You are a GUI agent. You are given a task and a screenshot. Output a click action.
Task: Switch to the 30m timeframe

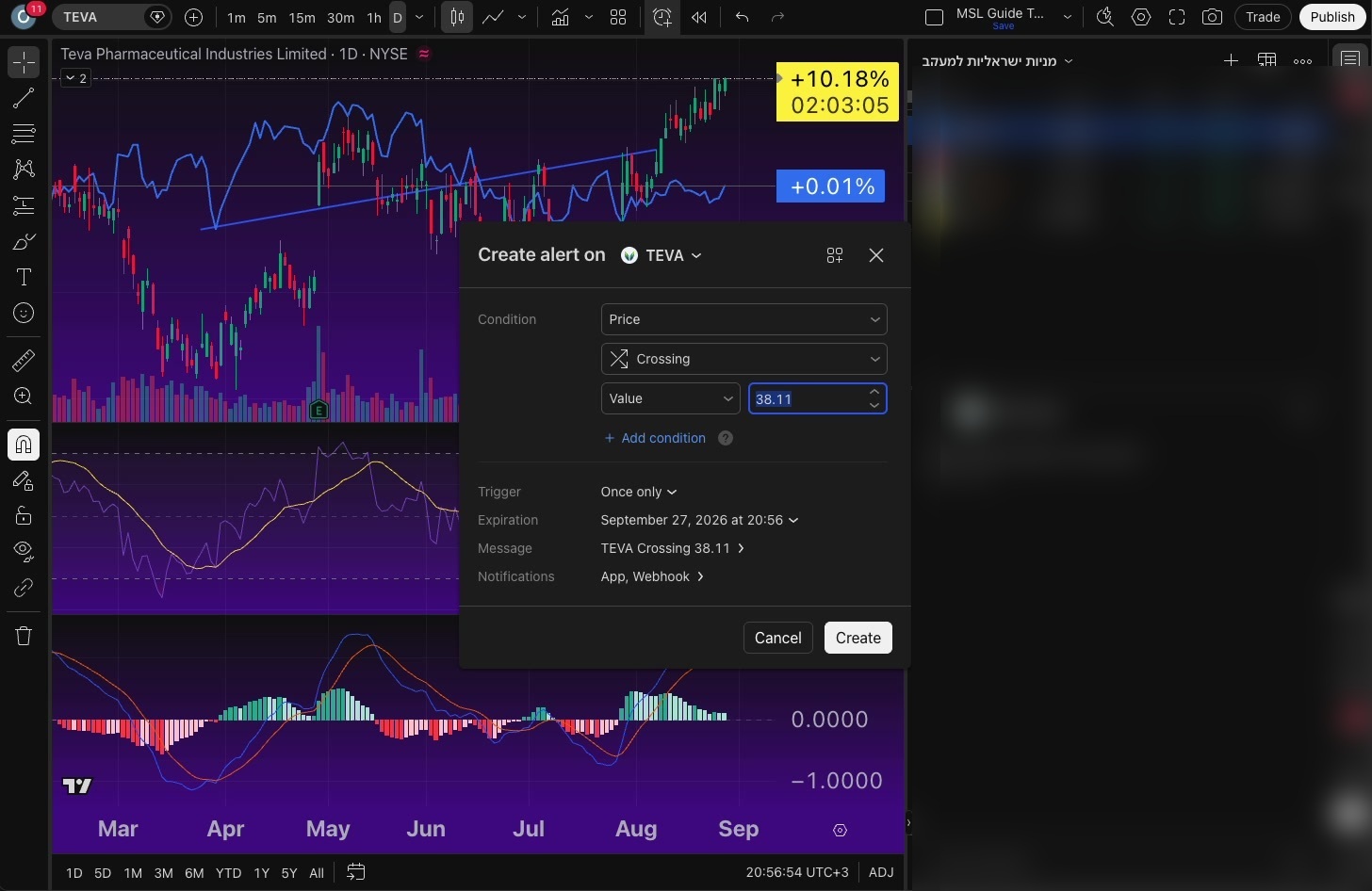pos(340,17)
